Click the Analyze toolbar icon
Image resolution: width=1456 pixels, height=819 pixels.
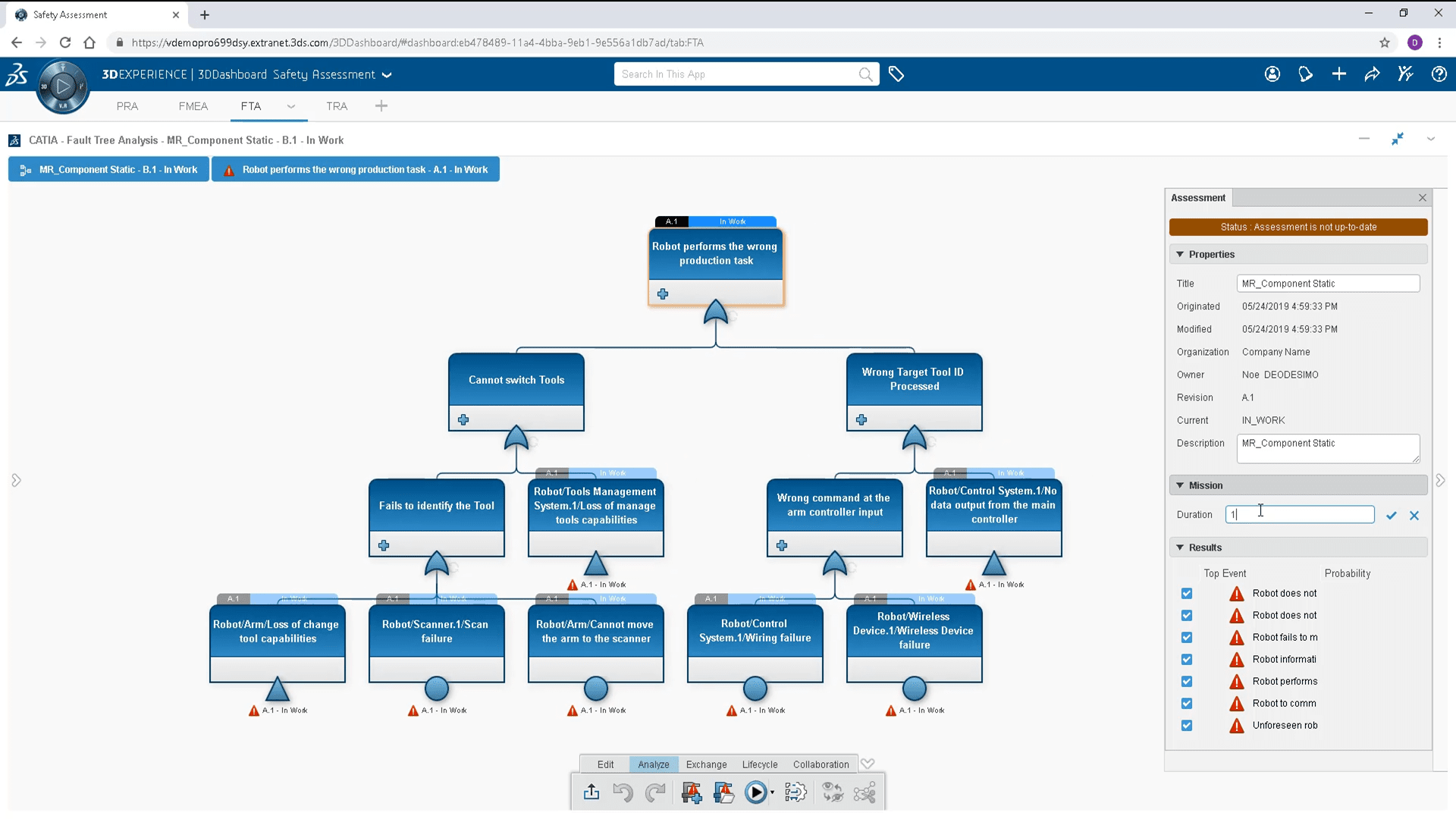click(x=654, y=764)
